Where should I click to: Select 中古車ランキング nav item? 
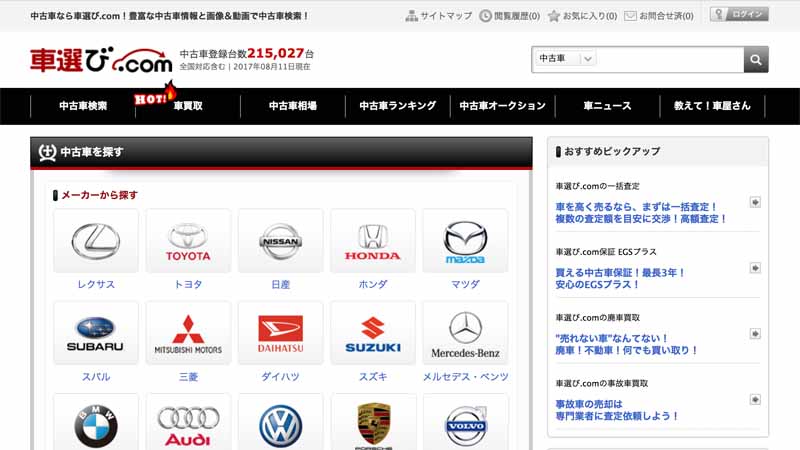397,106
